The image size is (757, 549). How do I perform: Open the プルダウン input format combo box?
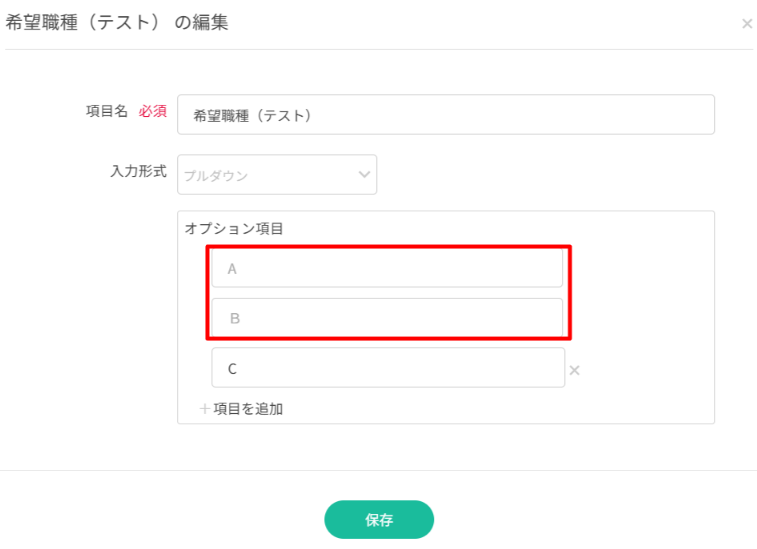pos(277,175)
